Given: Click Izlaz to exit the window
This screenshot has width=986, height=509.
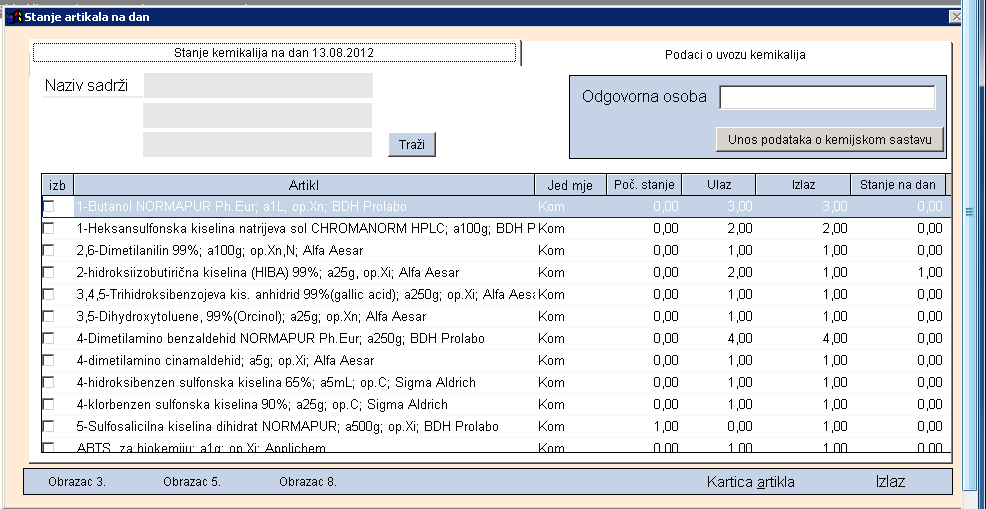Looking at the screenshot, I should click(x=890, y=483).
